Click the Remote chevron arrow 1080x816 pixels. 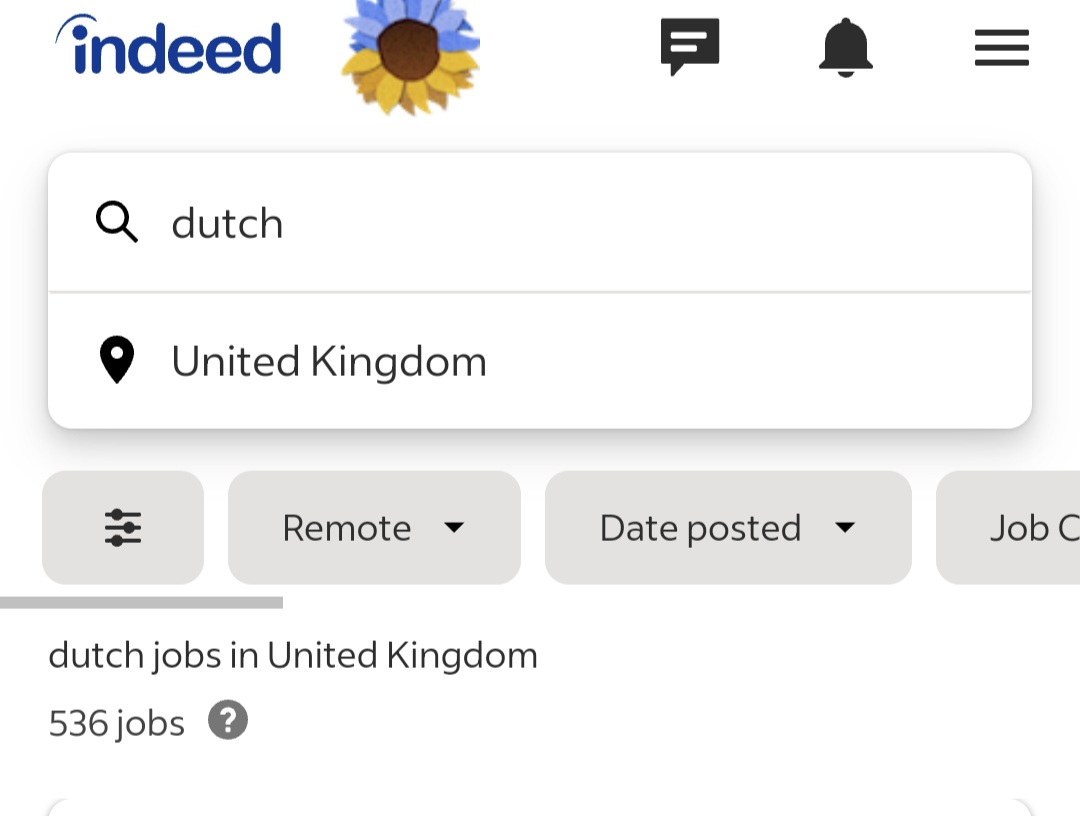point(456,527)
